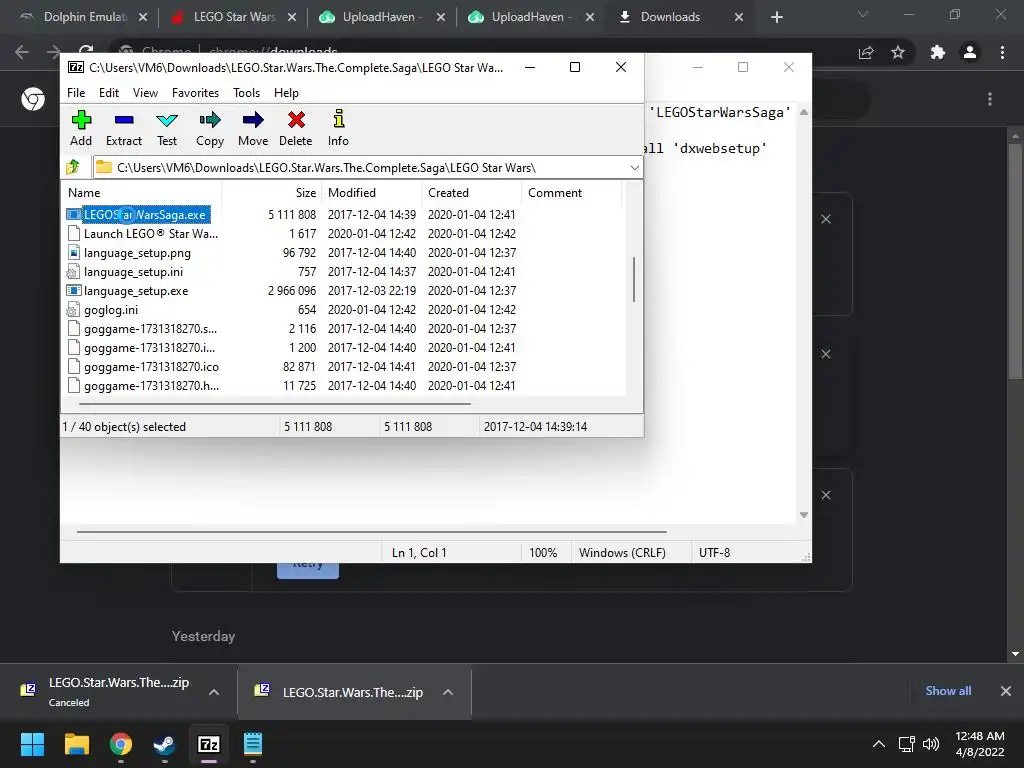The image size is (1024, 768).
Task: Click Chrome share page icon
Action: point(866,52)
